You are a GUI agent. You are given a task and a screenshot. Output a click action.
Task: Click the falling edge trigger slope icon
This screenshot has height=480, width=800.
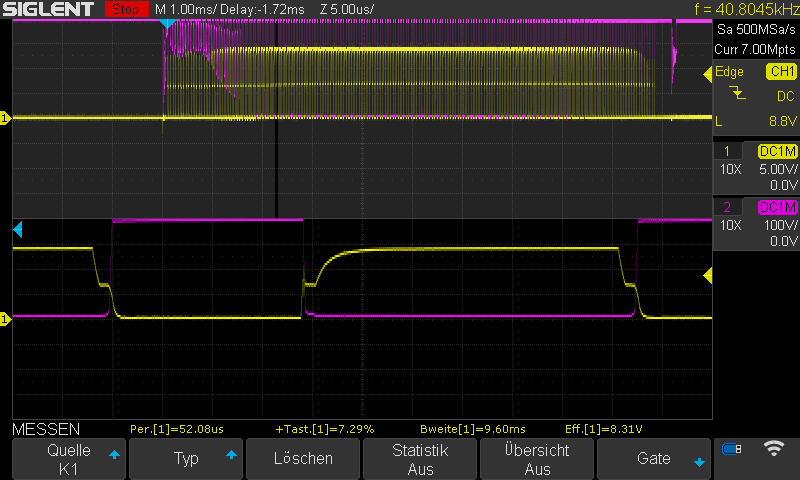pyautogui.click(x=737, y=93)
